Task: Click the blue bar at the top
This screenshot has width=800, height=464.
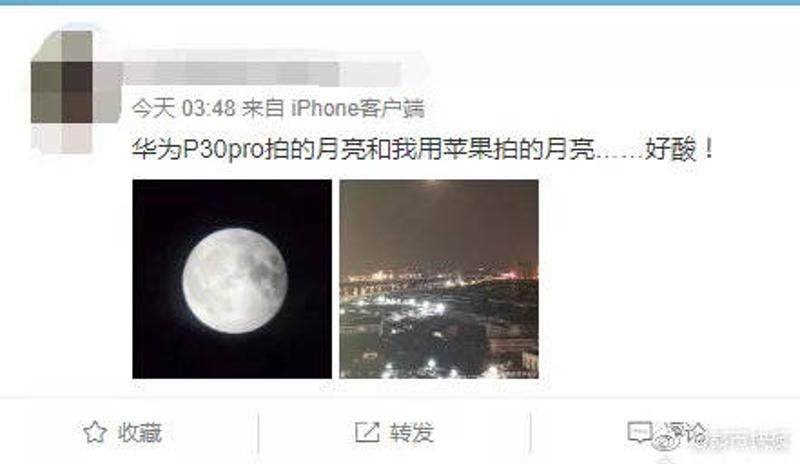Action: (x=400, y=3)
